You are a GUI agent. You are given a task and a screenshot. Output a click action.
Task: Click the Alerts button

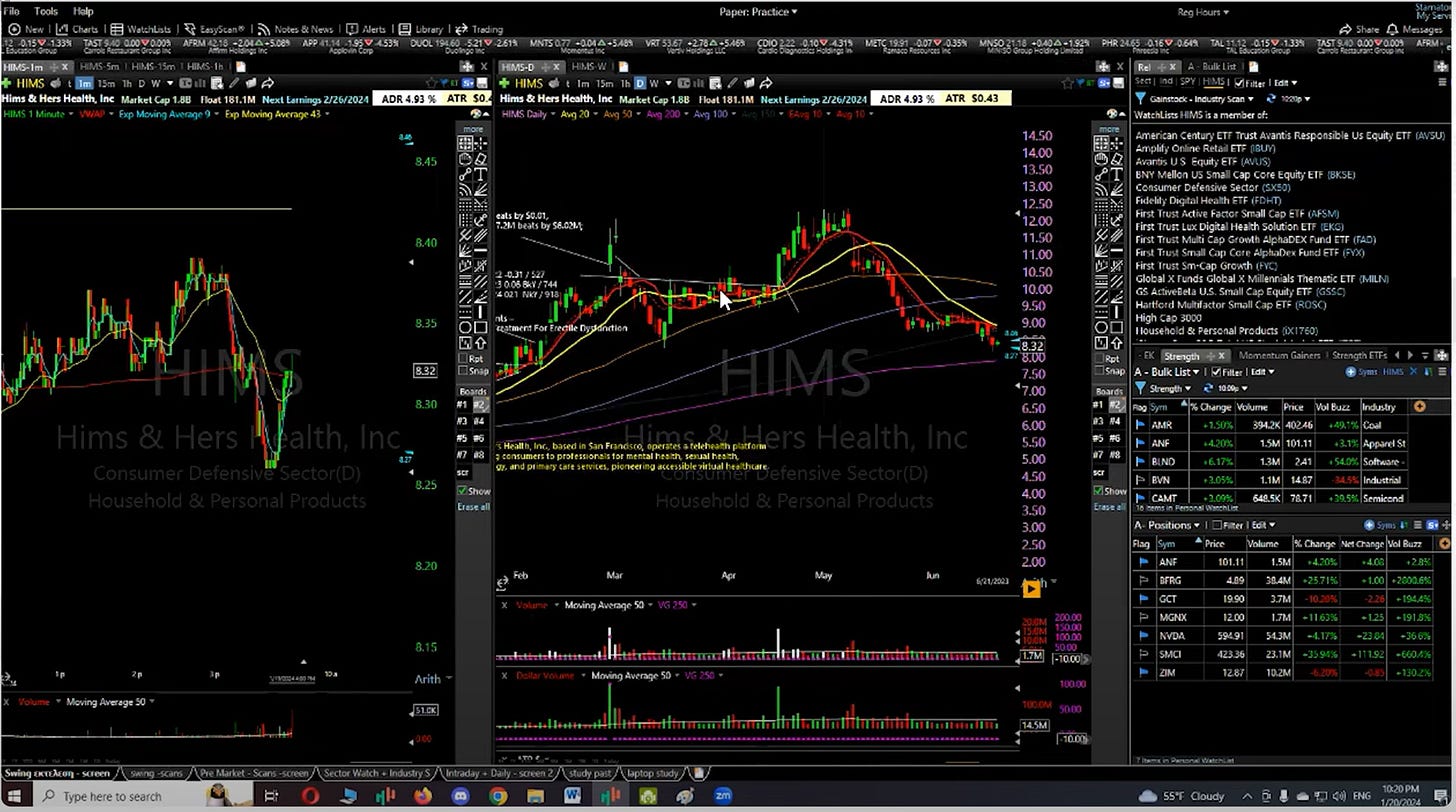point(366,29)
